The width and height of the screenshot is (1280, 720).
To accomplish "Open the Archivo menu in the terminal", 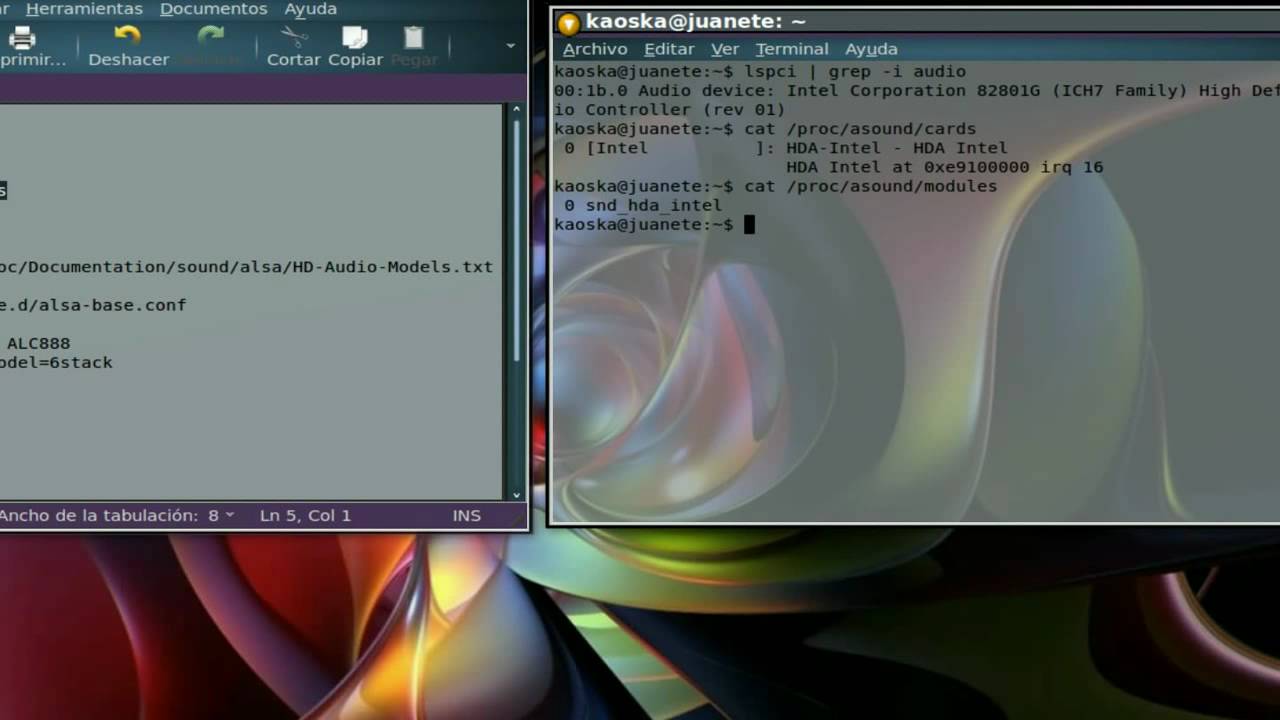I will point(595,49).
